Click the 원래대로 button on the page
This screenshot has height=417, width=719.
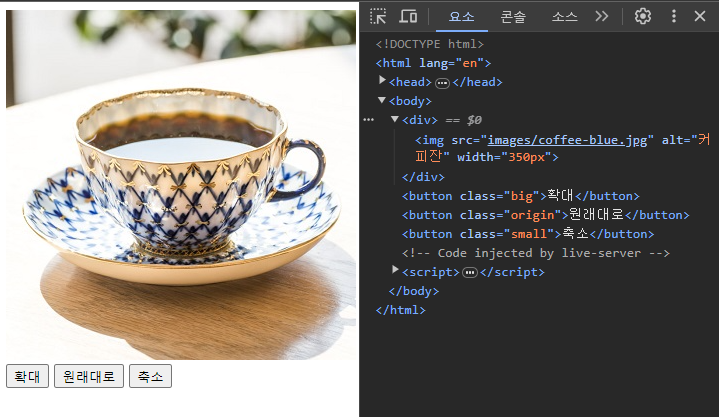click(x=89, y=376)
